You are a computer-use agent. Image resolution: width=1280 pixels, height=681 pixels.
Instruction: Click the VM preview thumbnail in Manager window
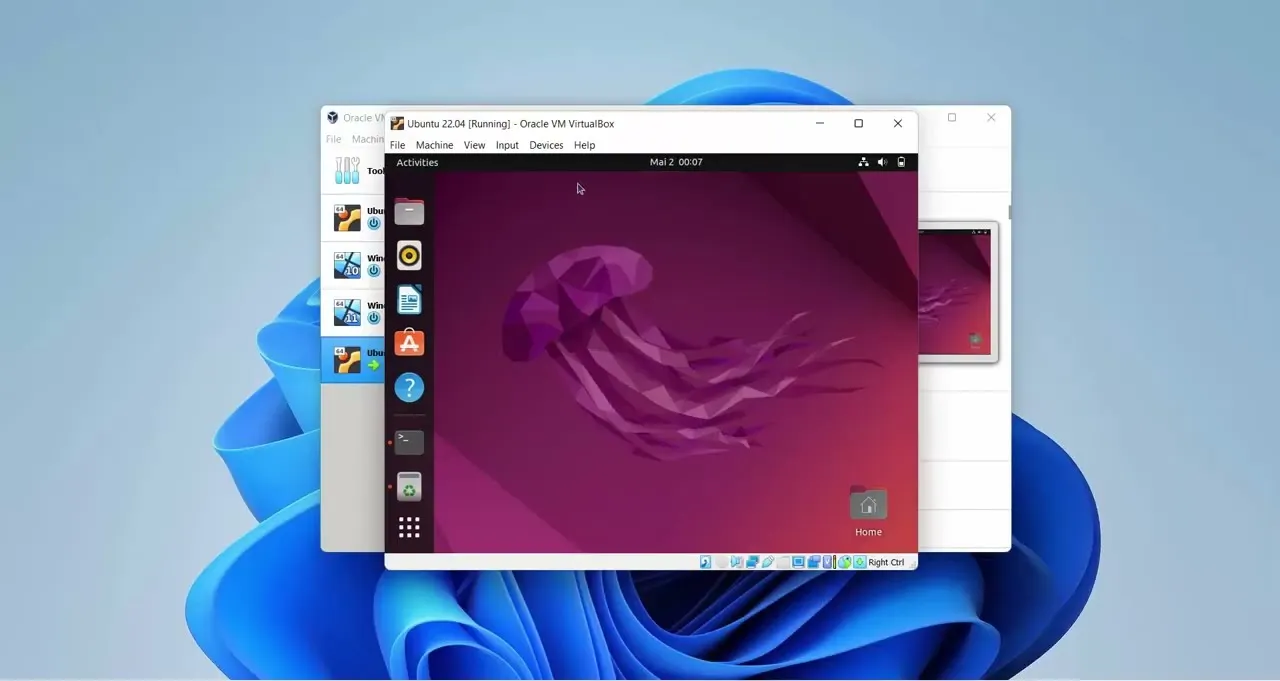tap(957, 292)
